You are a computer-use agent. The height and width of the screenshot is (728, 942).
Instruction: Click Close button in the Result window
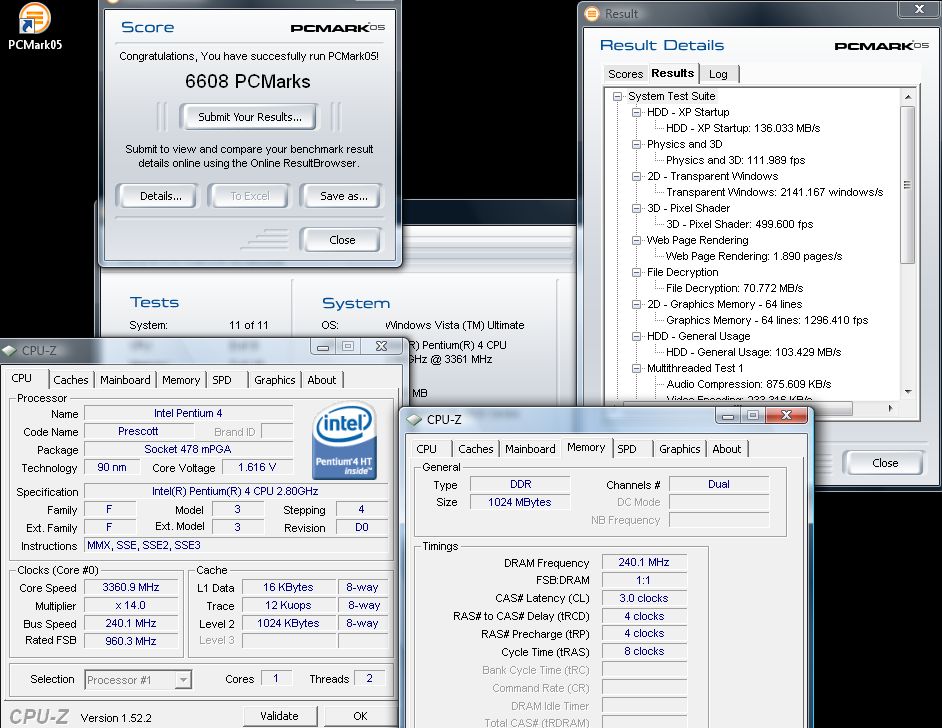pos(884,463)
